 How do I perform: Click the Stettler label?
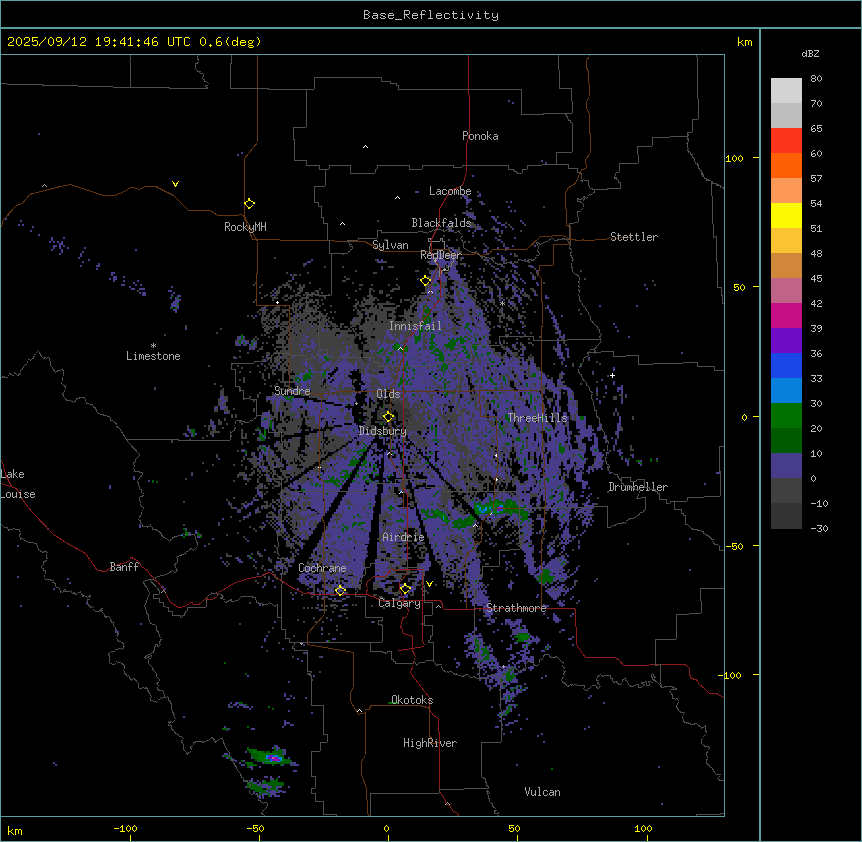[634, 237]
